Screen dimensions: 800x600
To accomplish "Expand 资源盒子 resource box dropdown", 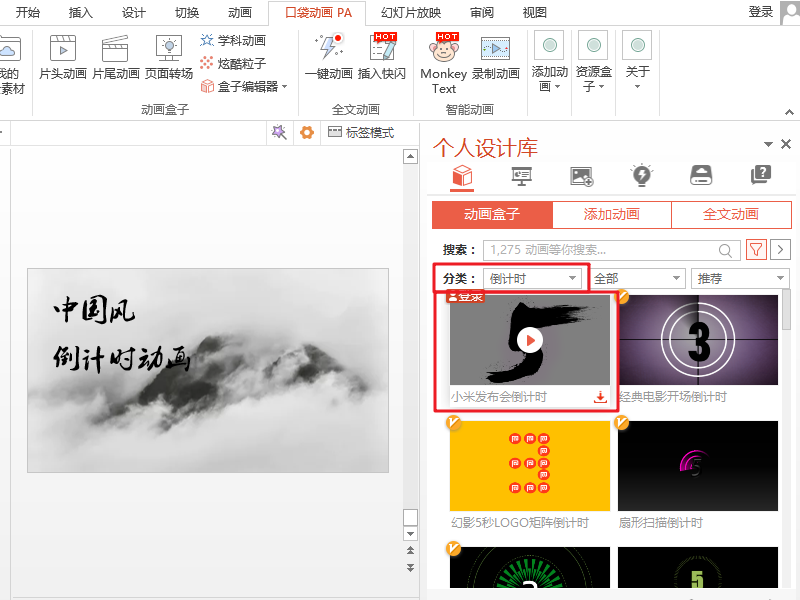I will [x=593, y=62].
